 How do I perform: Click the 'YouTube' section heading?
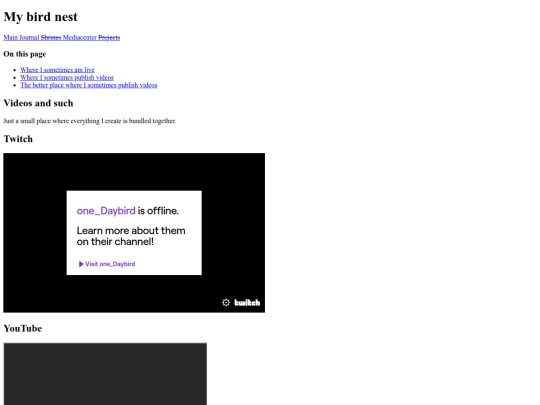coord(23,328)
